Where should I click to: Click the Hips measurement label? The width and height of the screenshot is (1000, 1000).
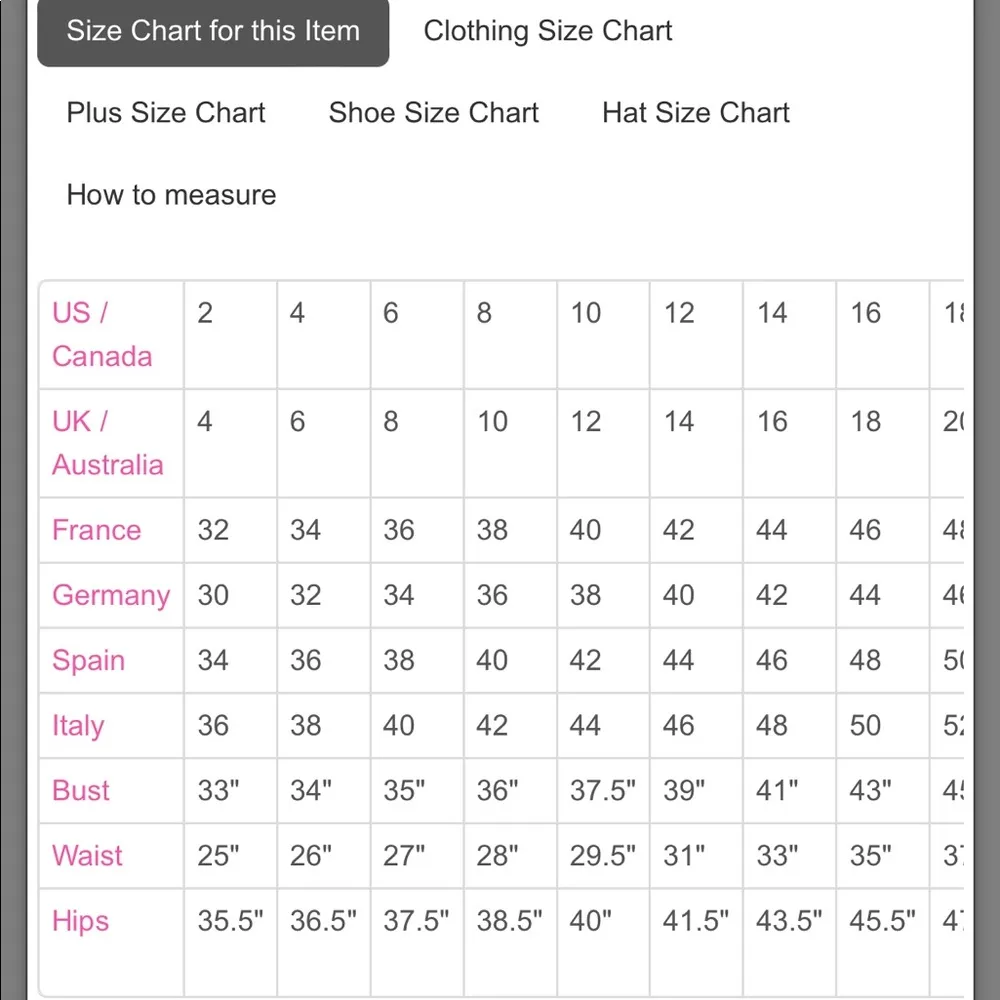(80, 921)
